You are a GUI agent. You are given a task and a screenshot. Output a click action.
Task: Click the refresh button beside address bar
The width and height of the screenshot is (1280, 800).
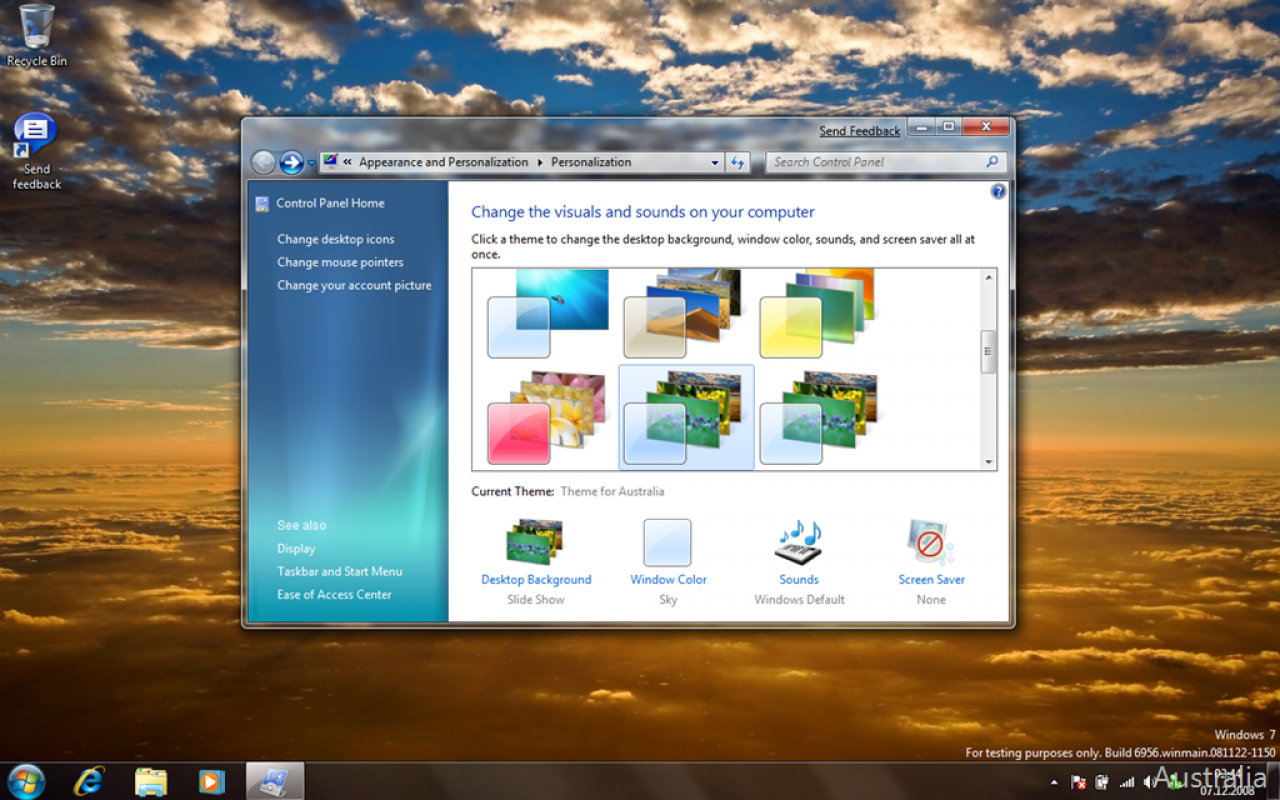[738, 162]
